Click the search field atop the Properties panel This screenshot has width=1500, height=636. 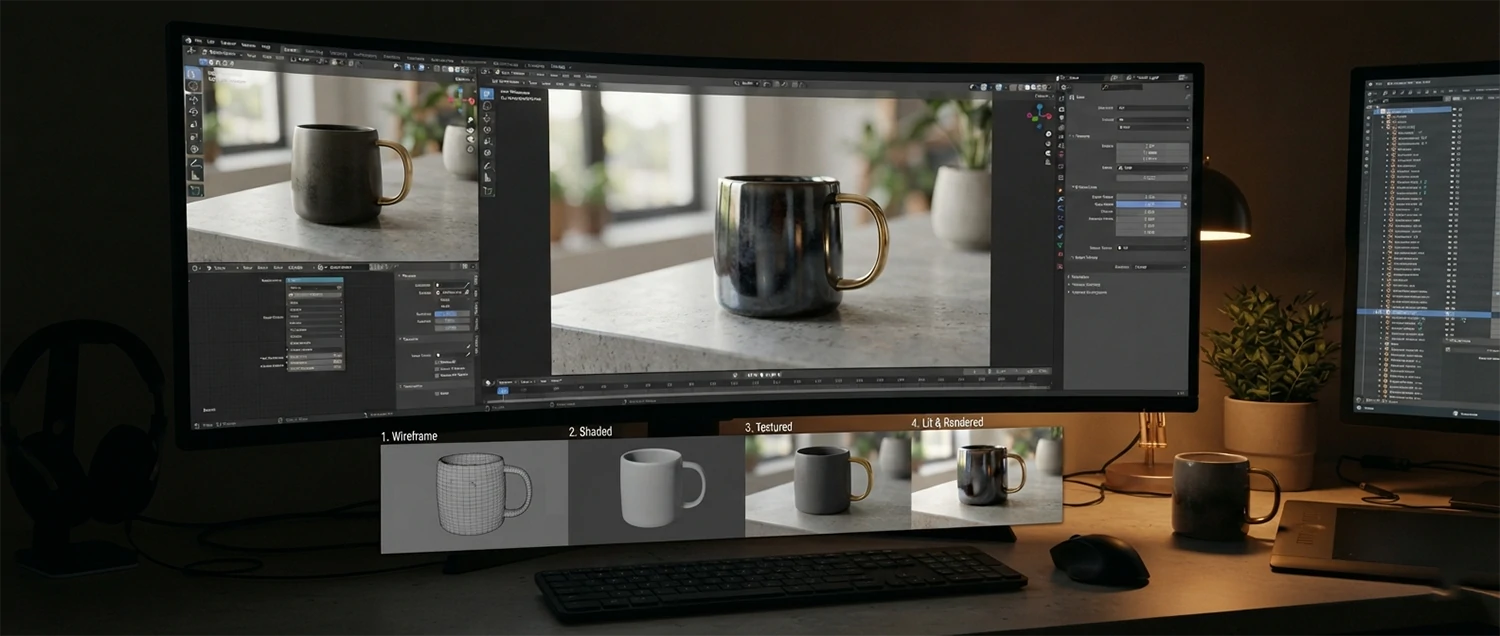(1121, 87)
